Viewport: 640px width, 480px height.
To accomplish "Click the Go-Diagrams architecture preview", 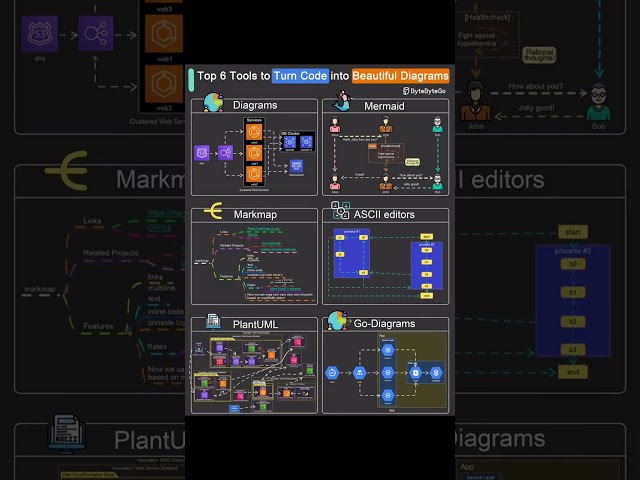I will 385,372.
